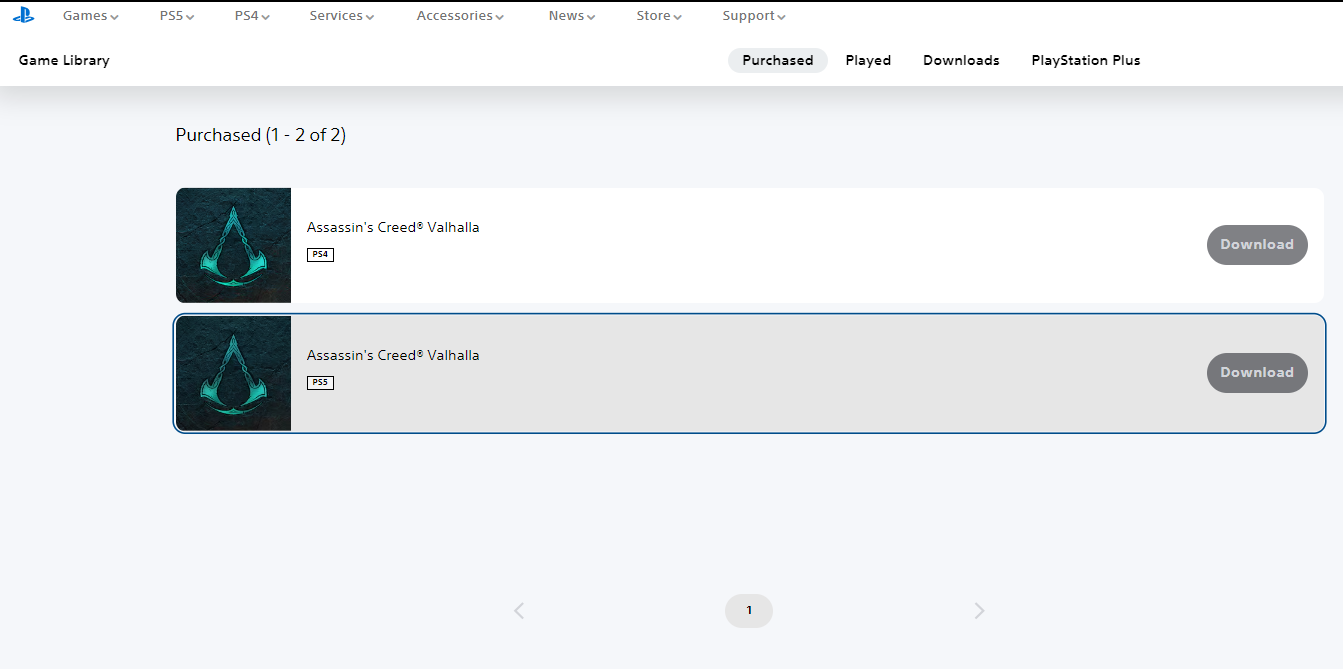Image resolution: width=1343 pixels, height=669 pixels.
Task: Open the Services dropdown menu
Action: [x=342, y=16]
